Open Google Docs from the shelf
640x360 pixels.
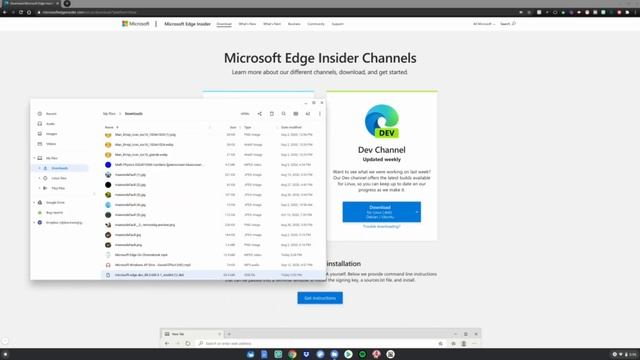pos(264,354)
